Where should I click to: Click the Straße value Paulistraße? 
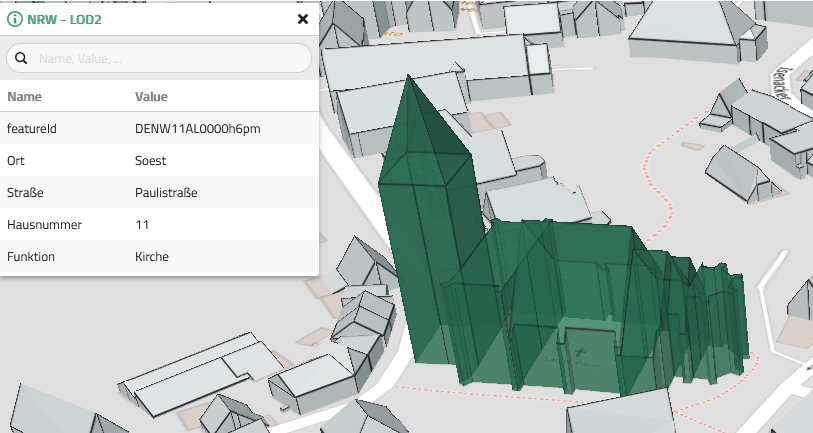[x=166, y=193]
